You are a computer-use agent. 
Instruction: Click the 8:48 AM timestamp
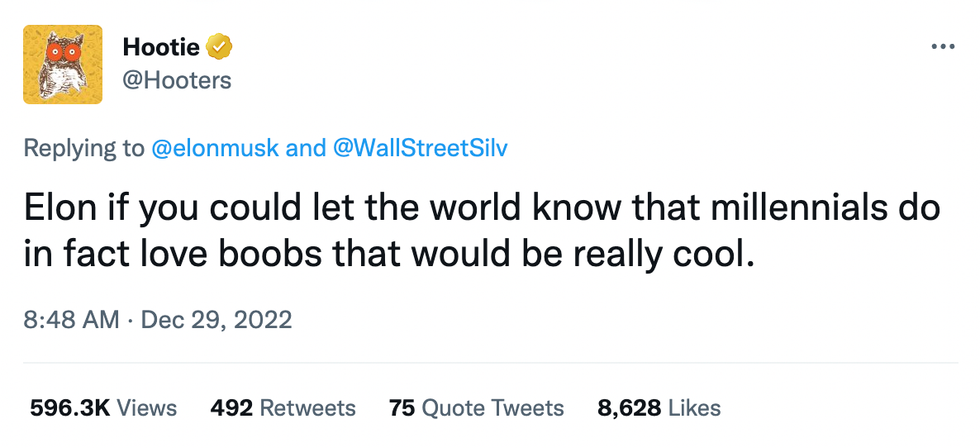click(x=68, y=320)
